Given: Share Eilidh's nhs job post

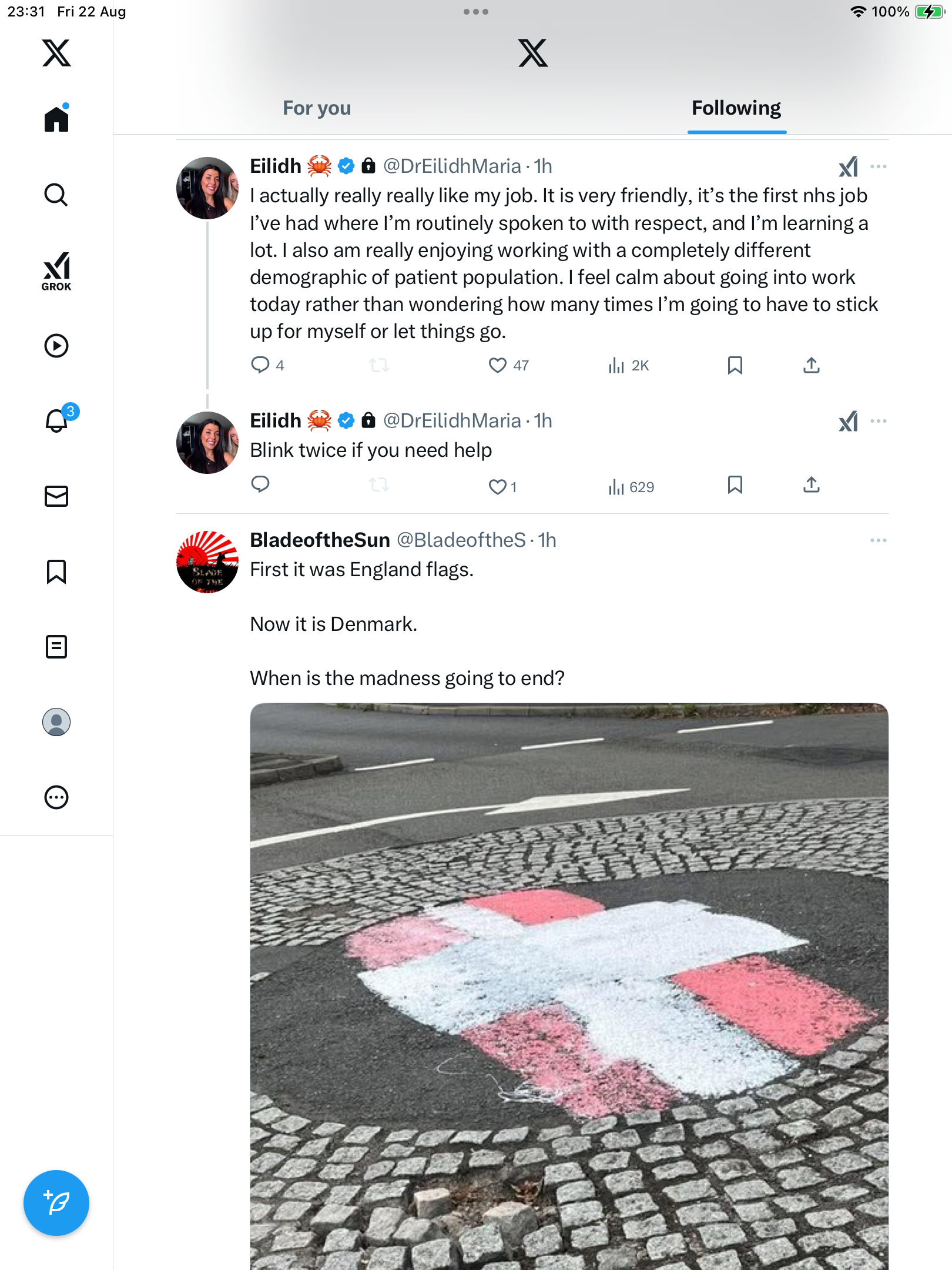Looking at the screenshot, I should tap(811, 366).
